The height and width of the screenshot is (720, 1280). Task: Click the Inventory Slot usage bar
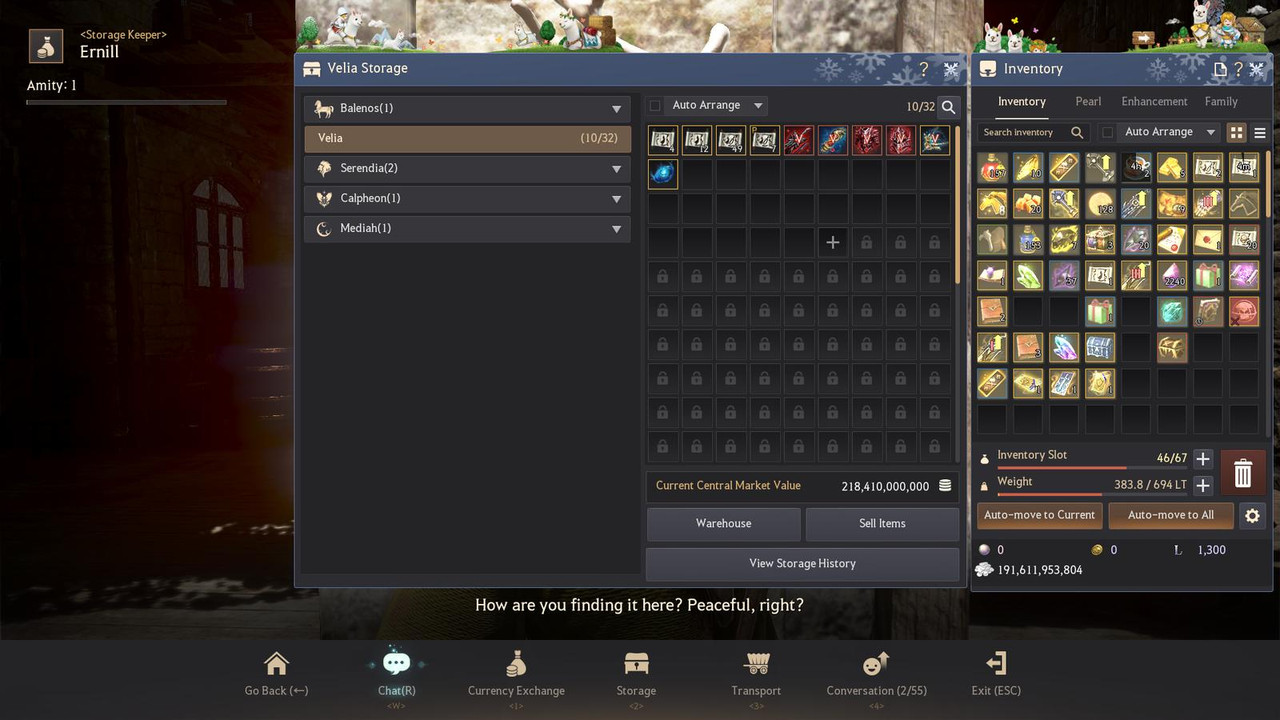click(x=1092, y=468)
